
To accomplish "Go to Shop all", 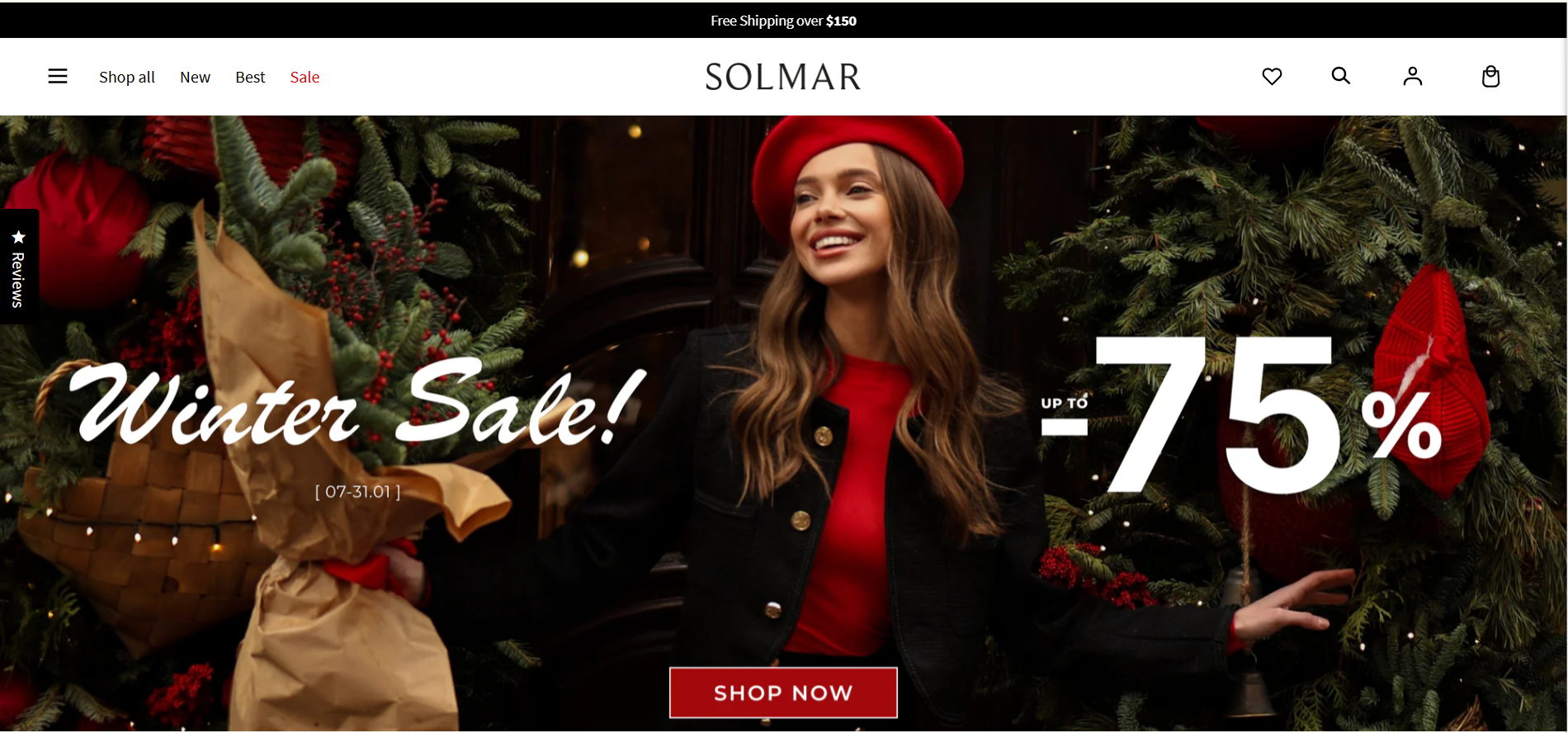I will coord(127,77).
